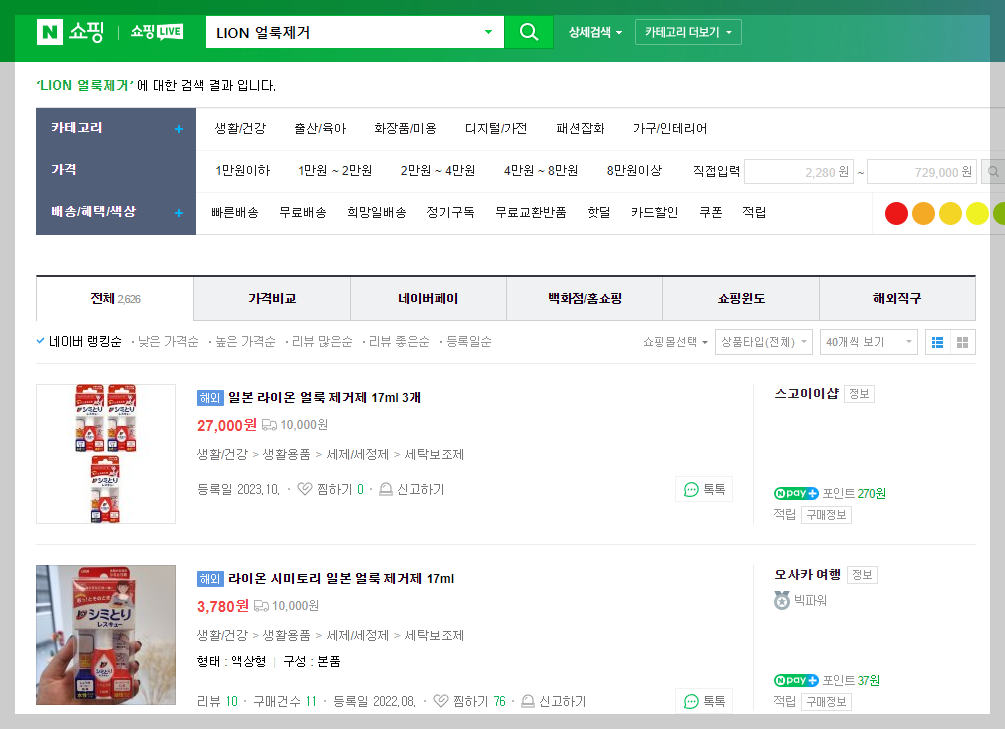
Task: Click the 찜하기 heart showing 76
Action: 441,701
